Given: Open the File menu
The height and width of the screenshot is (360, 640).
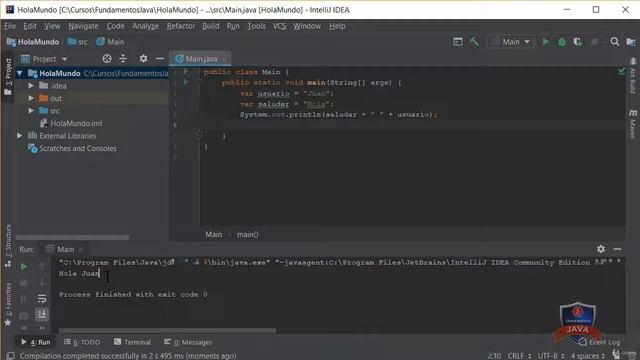Looking at the screenshot, I should 10,26.
